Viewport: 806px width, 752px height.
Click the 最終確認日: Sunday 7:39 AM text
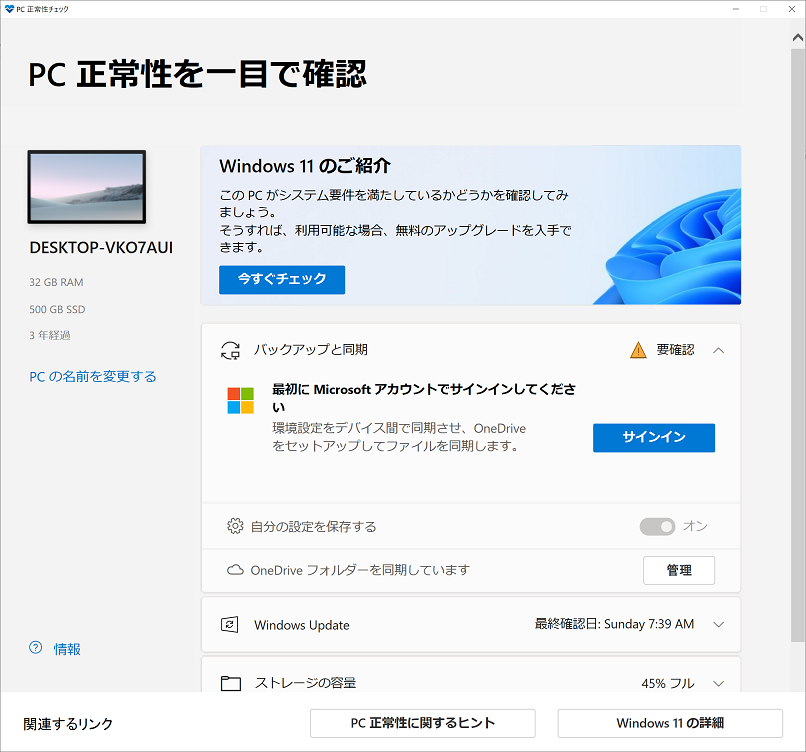tap(614, 624)
